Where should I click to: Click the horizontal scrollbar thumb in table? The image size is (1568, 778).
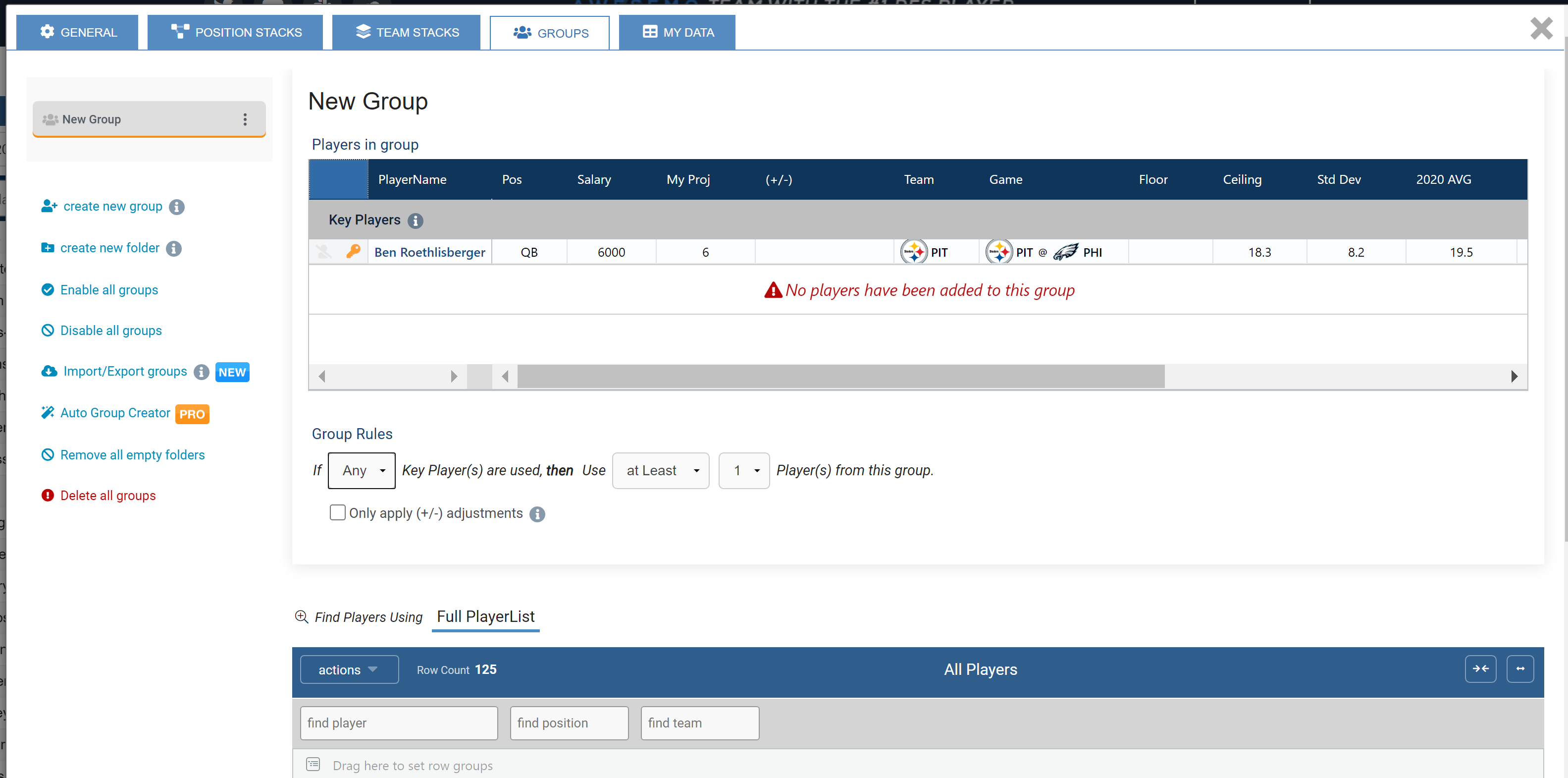840,377
